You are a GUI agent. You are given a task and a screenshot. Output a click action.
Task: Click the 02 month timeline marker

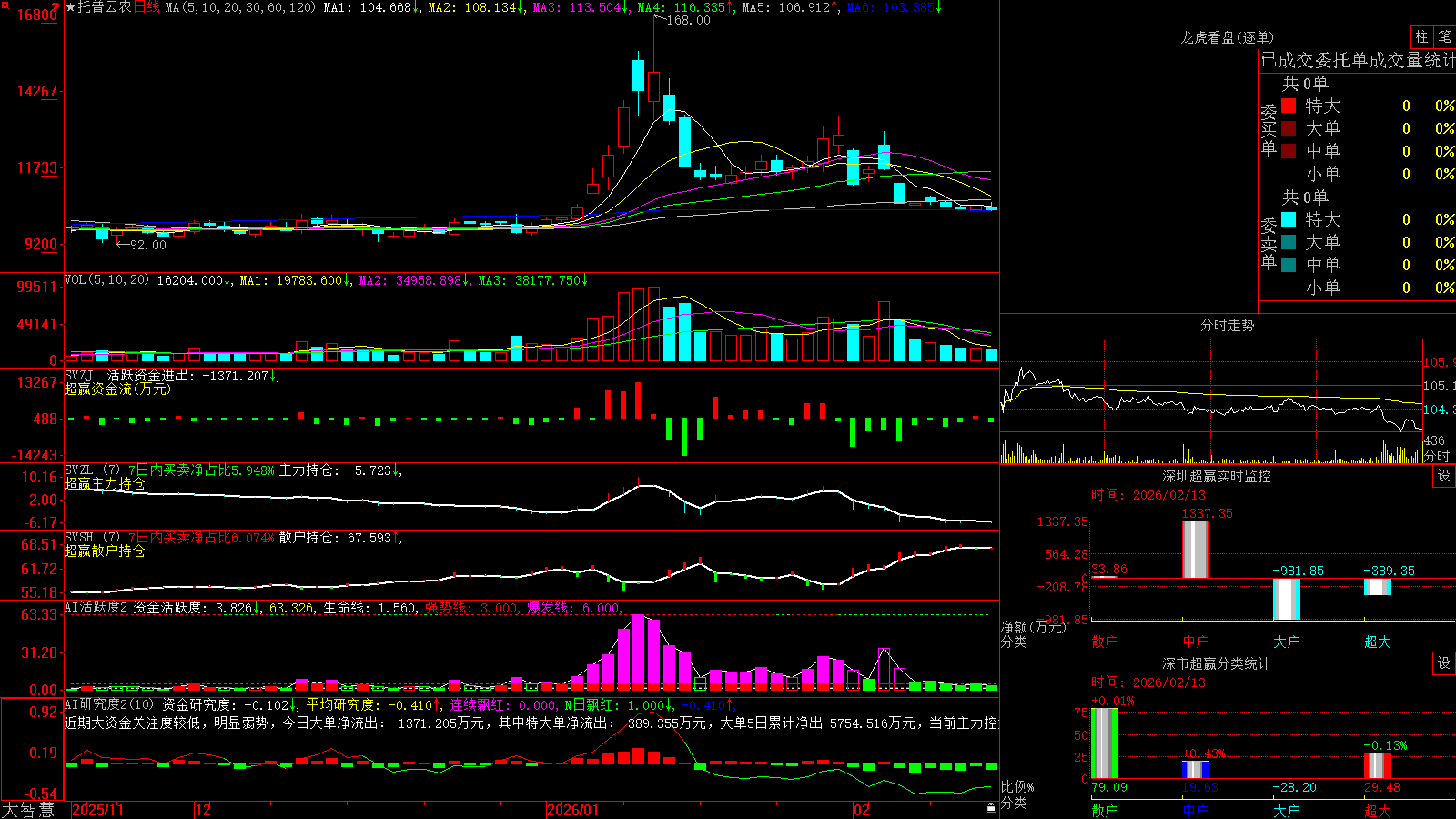(x=862, y=810)
